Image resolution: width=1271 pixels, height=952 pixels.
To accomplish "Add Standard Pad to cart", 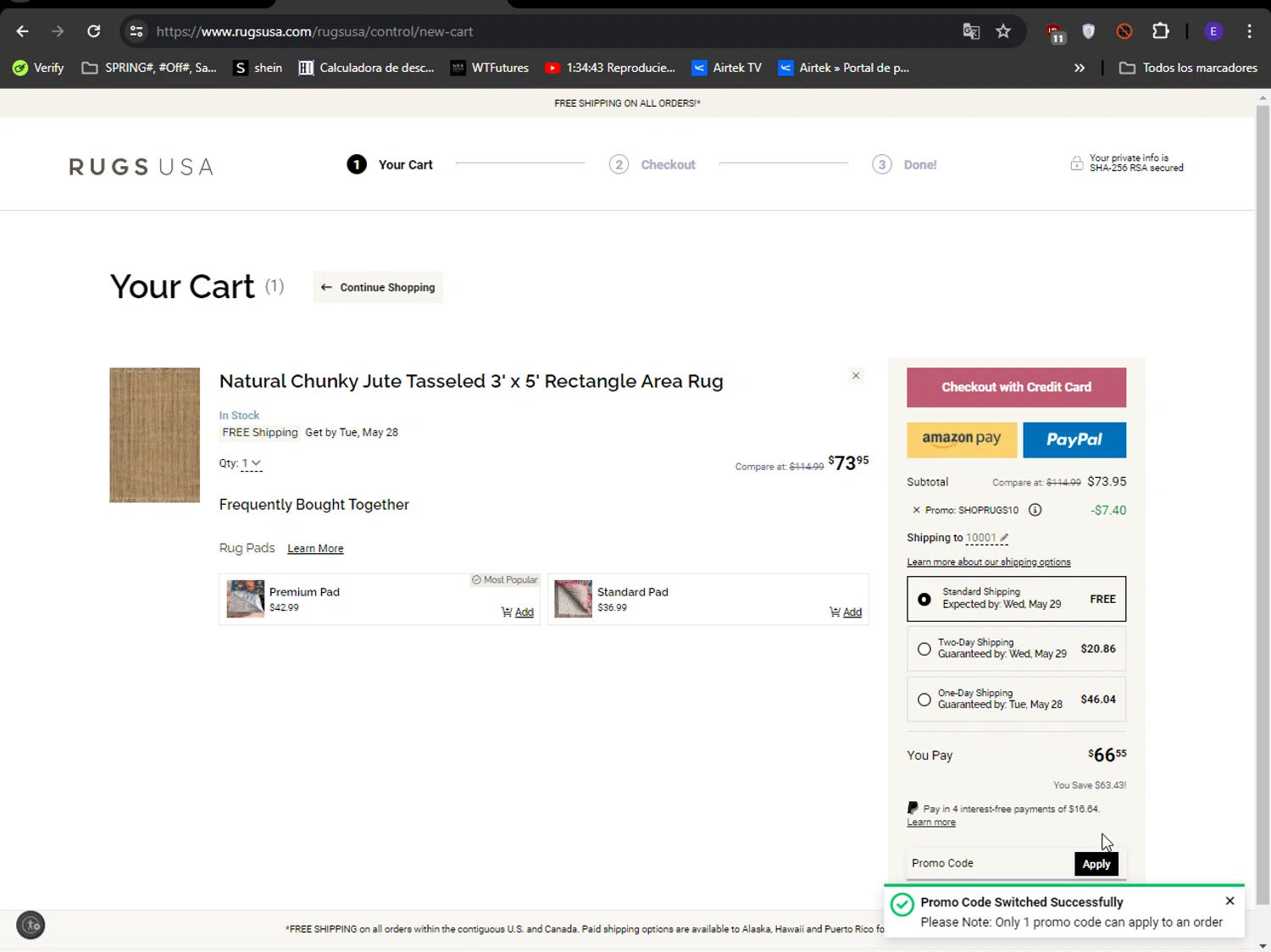I will (846, 612).
